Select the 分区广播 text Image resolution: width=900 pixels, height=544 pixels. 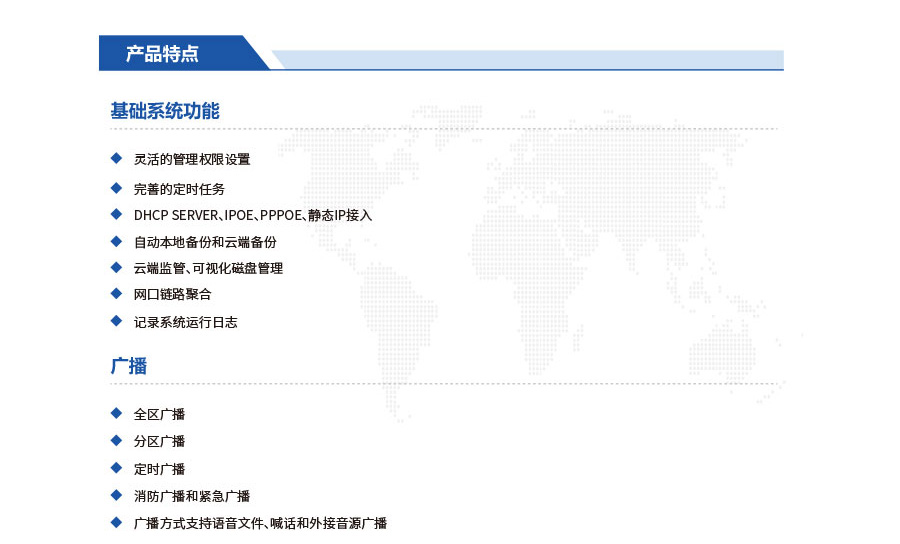pyautogui.click(x=160, y=442)
